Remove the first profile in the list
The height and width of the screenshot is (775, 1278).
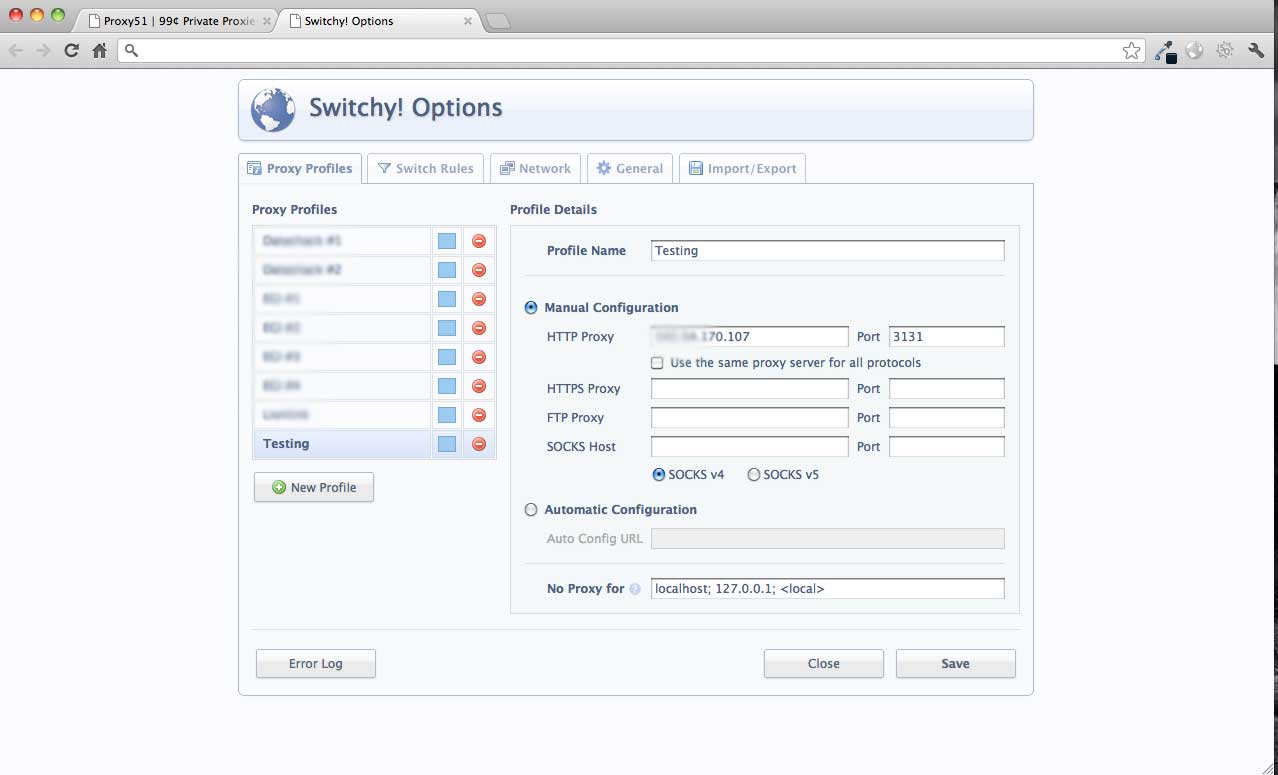tap(478, 241)
